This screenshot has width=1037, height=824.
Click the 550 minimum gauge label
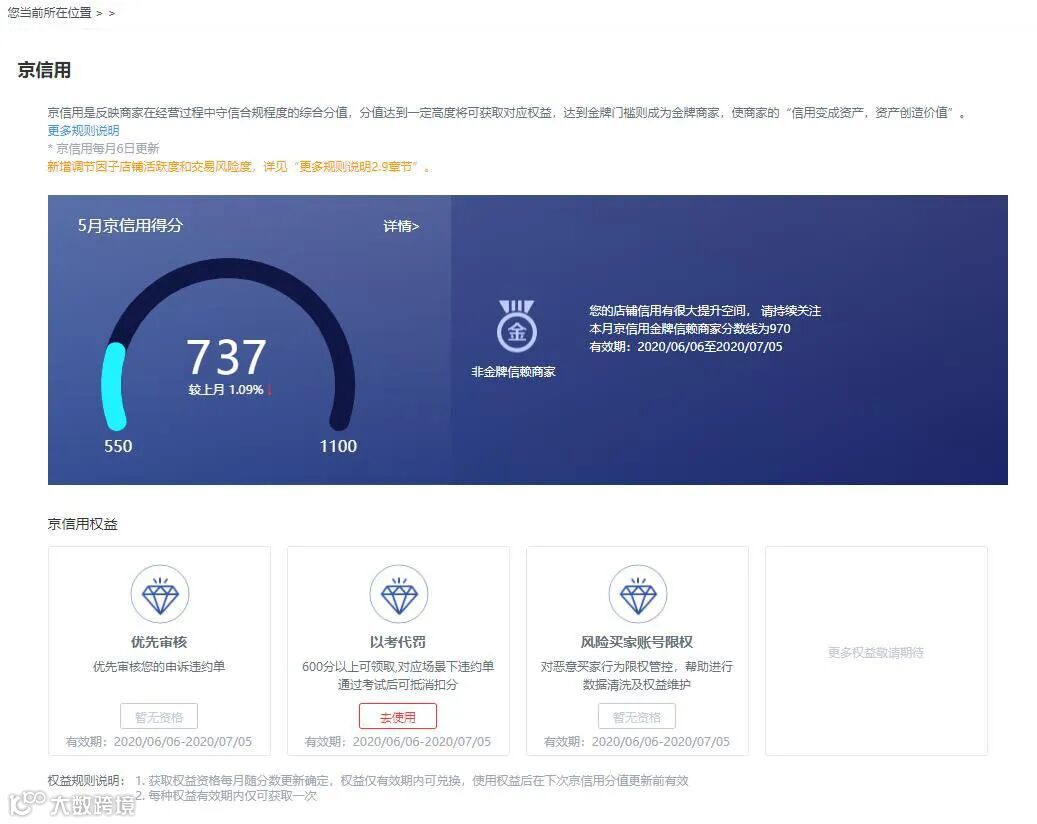point(118,446)
